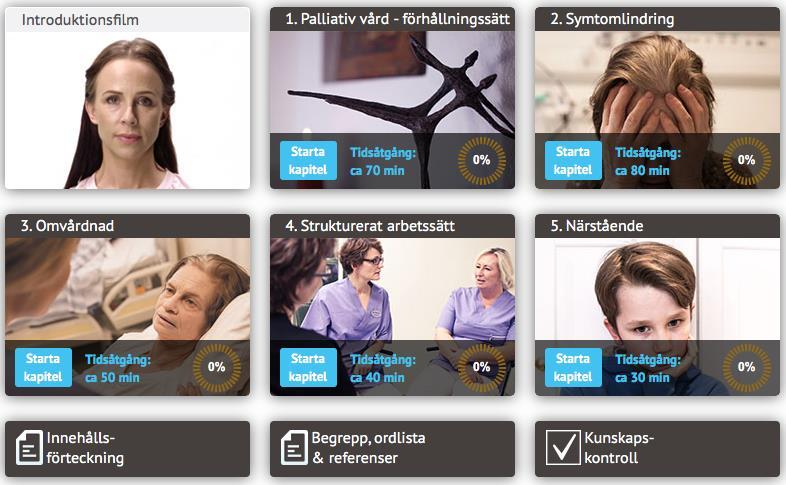
Task: Click the Omvårdnad 0% progress circle
Action: point(217,367)
